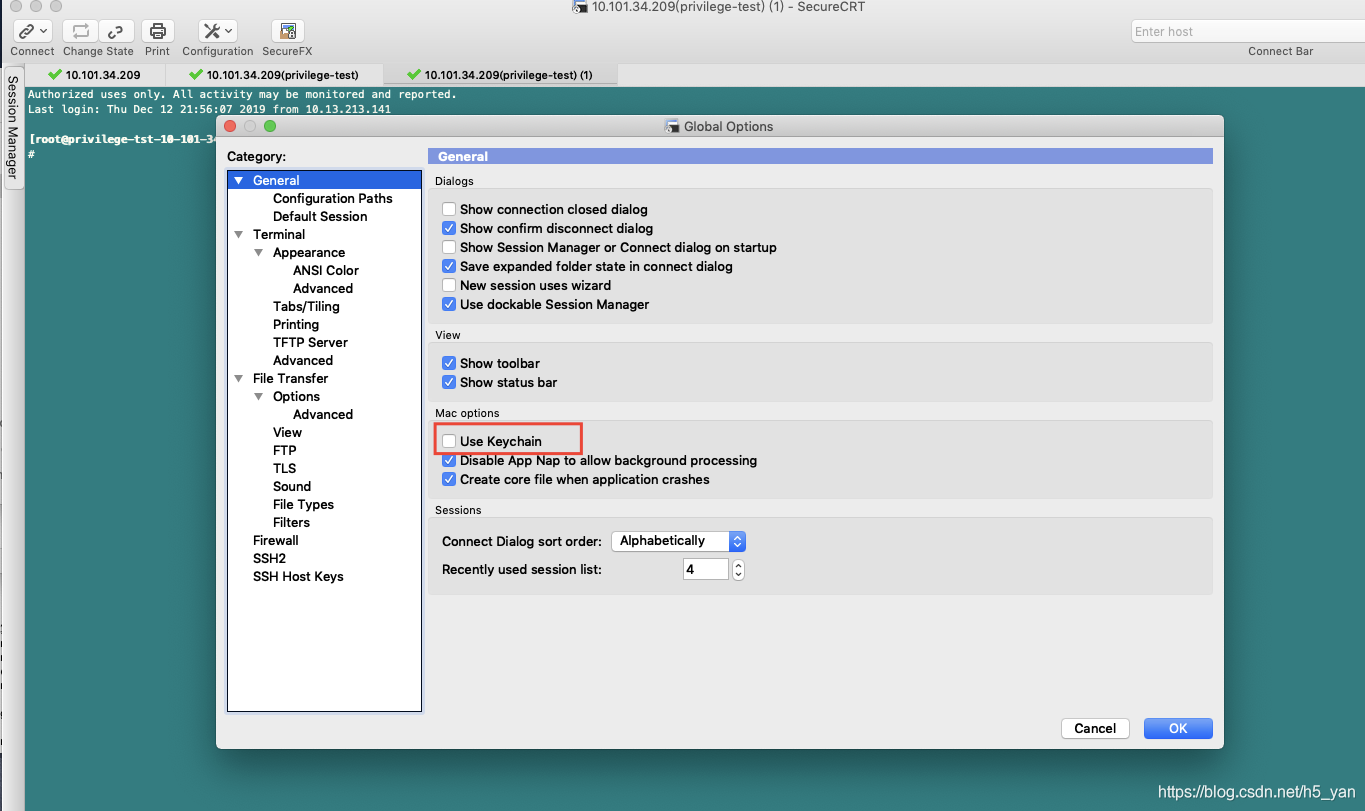Select Firewall category
Viewport: 1365px width, 811px height.
[x=276, y=540]
